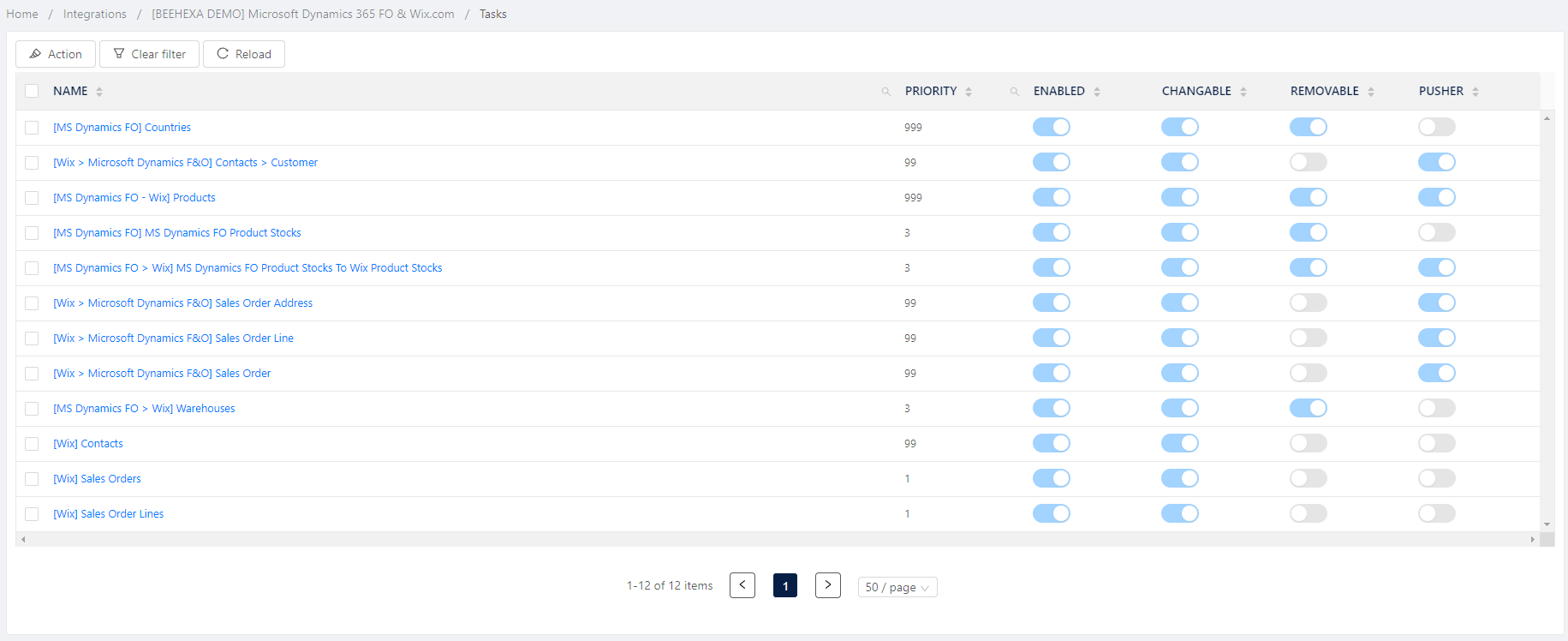Toggle CHANGABLE for [Wix] Contacts task
1568x641 pixels.
click(1180, 443)
